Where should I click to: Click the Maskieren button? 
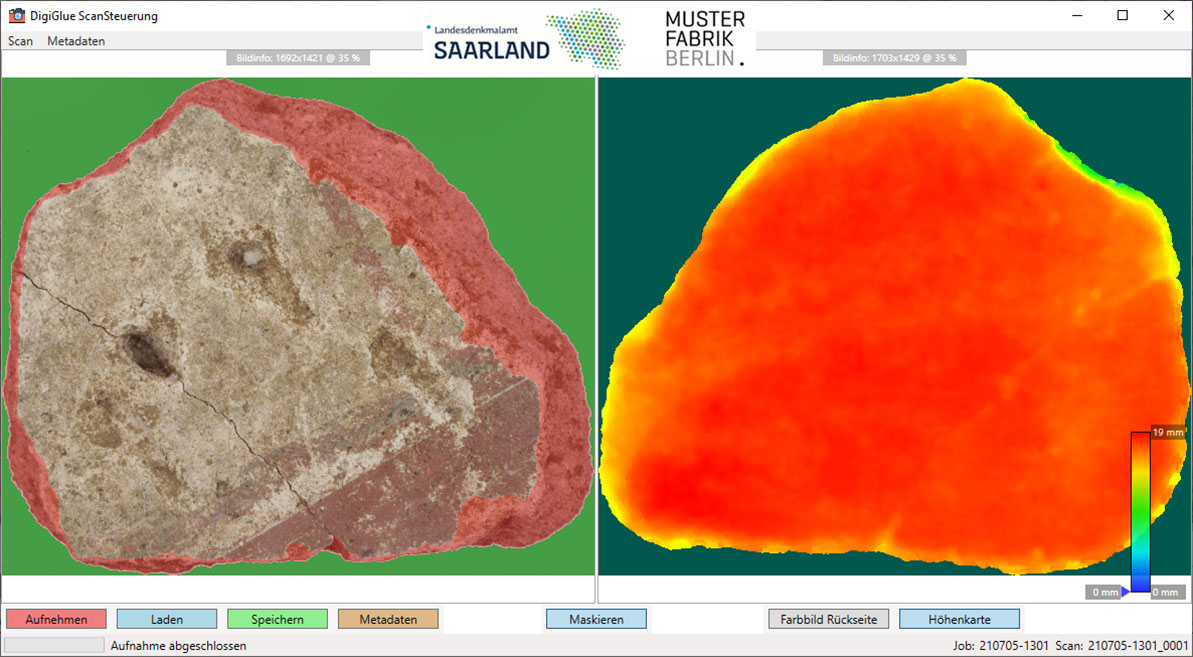[596, 619]
